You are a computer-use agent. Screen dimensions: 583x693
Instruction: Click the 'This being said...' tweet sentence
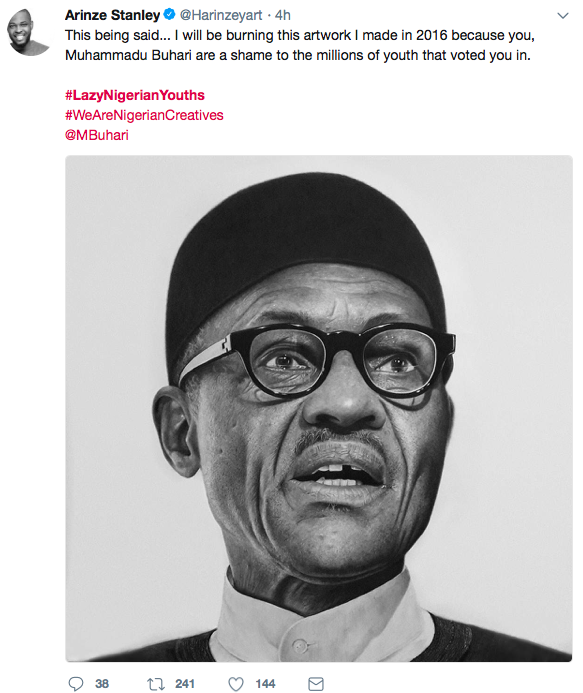[118, 35]
